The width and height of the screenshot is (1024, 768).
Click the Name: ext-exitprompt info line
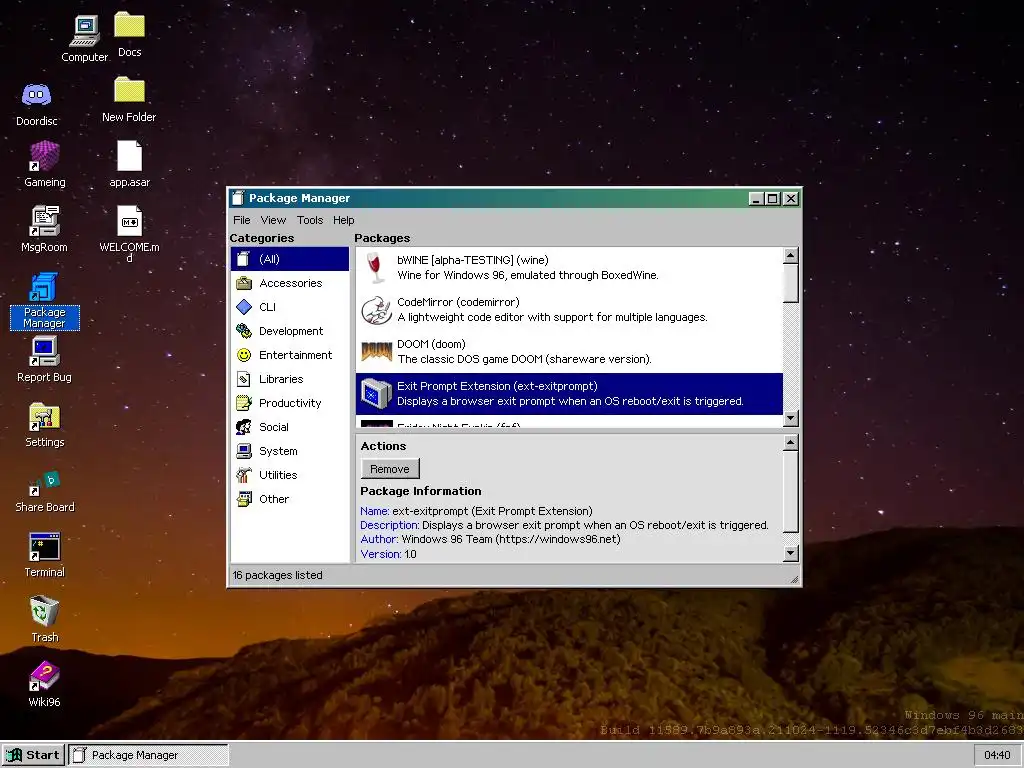point(477,511)
